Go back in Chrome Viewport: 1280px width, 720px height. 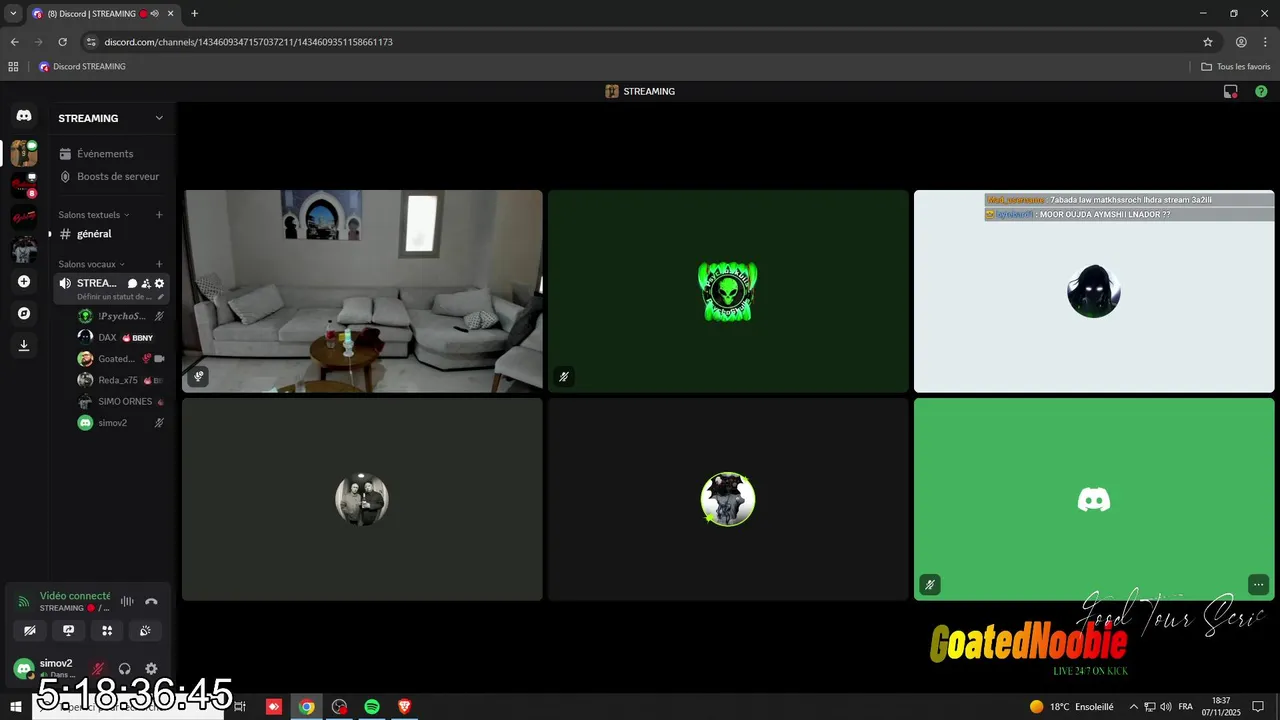click(x=14, y=42)
